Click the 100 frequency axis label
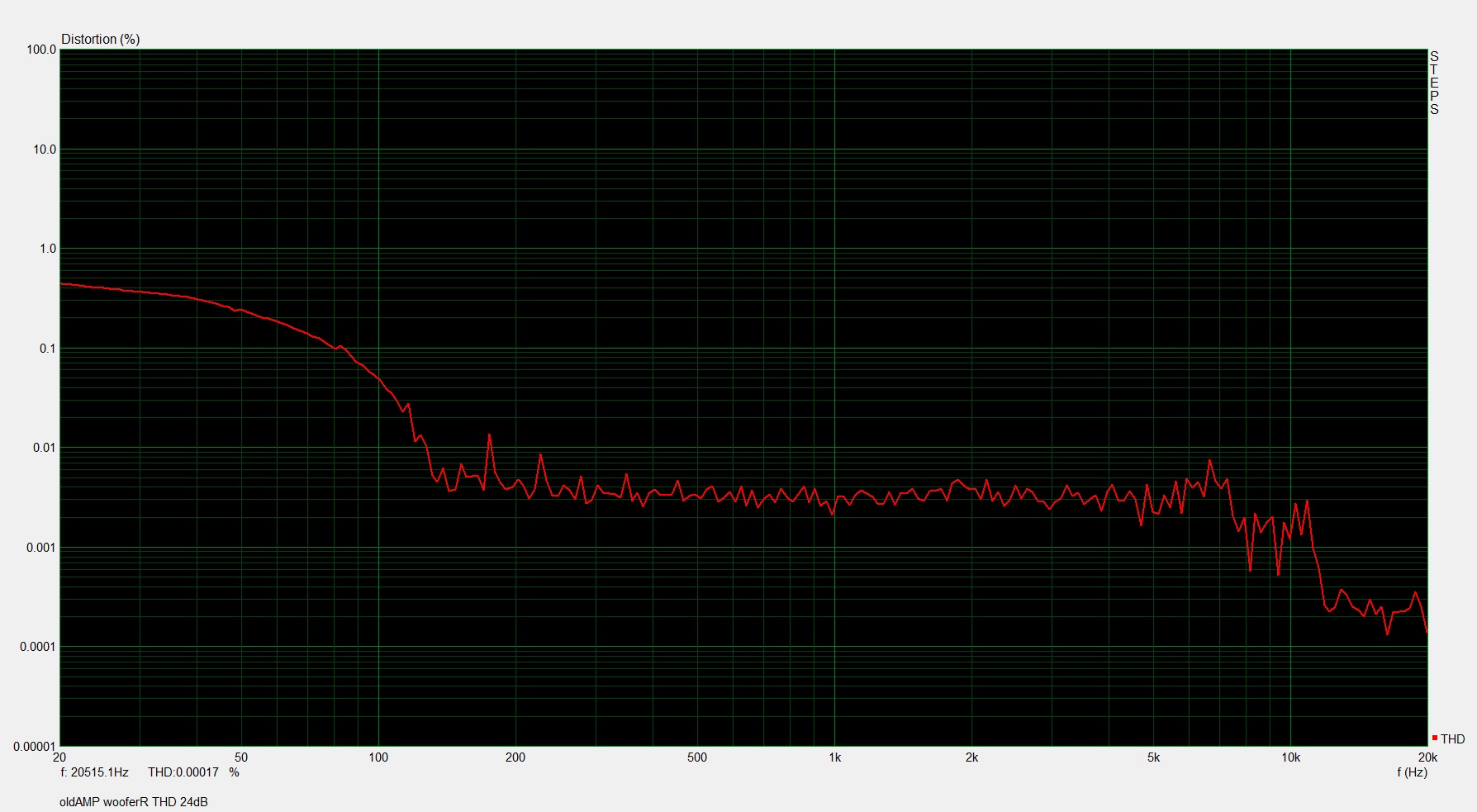This screenshot has height=812, width=1477. pos(378,757)
